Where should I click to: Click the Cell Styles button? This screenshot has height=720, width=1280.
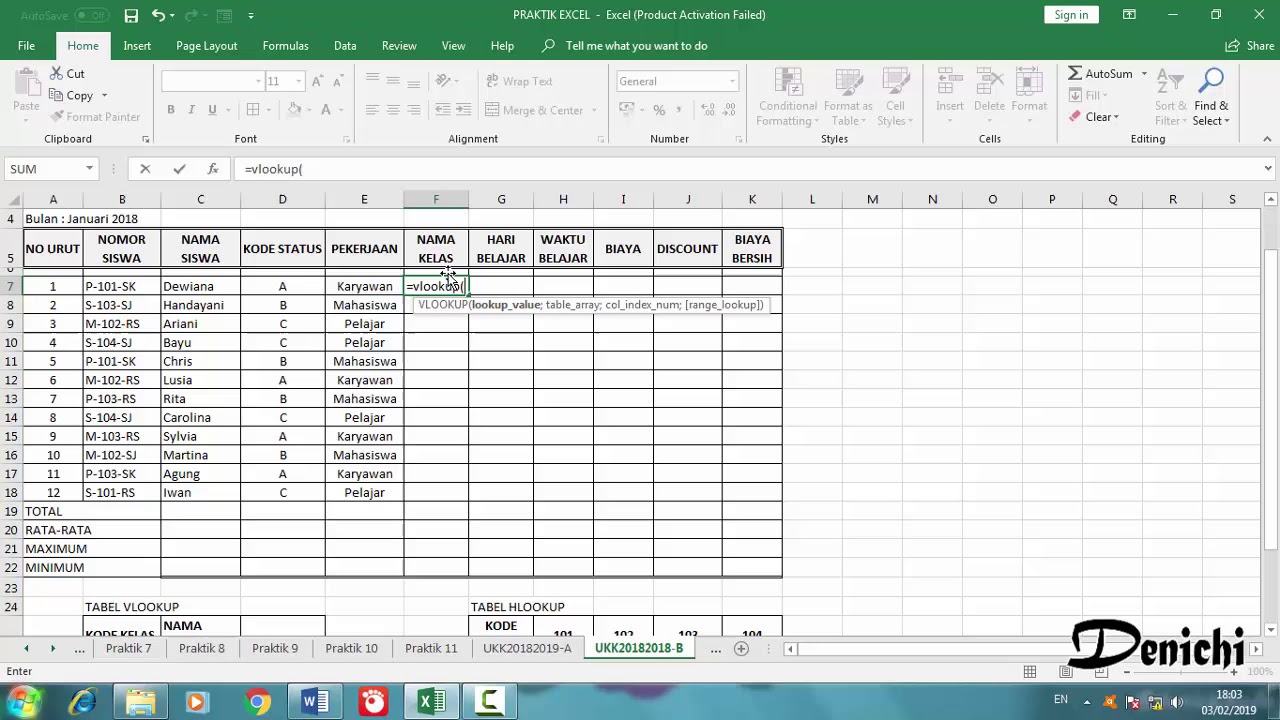(x=895, y=97)
